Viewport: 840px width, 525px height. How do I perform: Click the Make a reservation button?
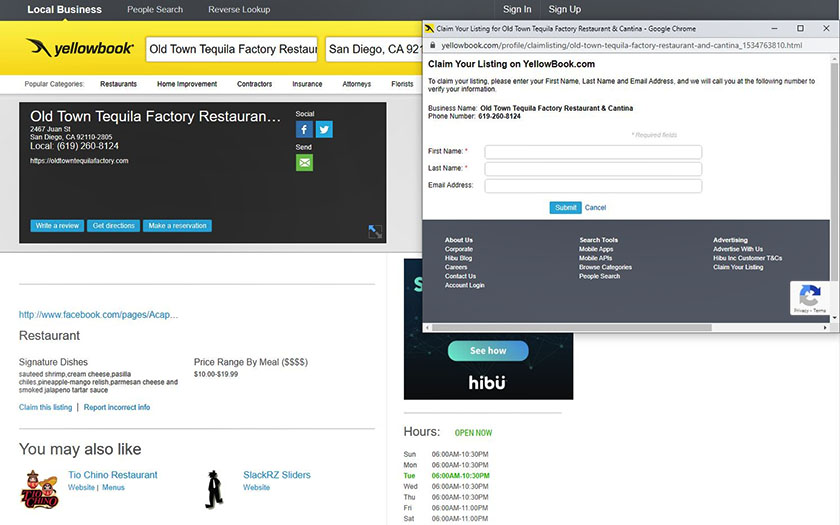pyautogui.click(x=177, y=226)
